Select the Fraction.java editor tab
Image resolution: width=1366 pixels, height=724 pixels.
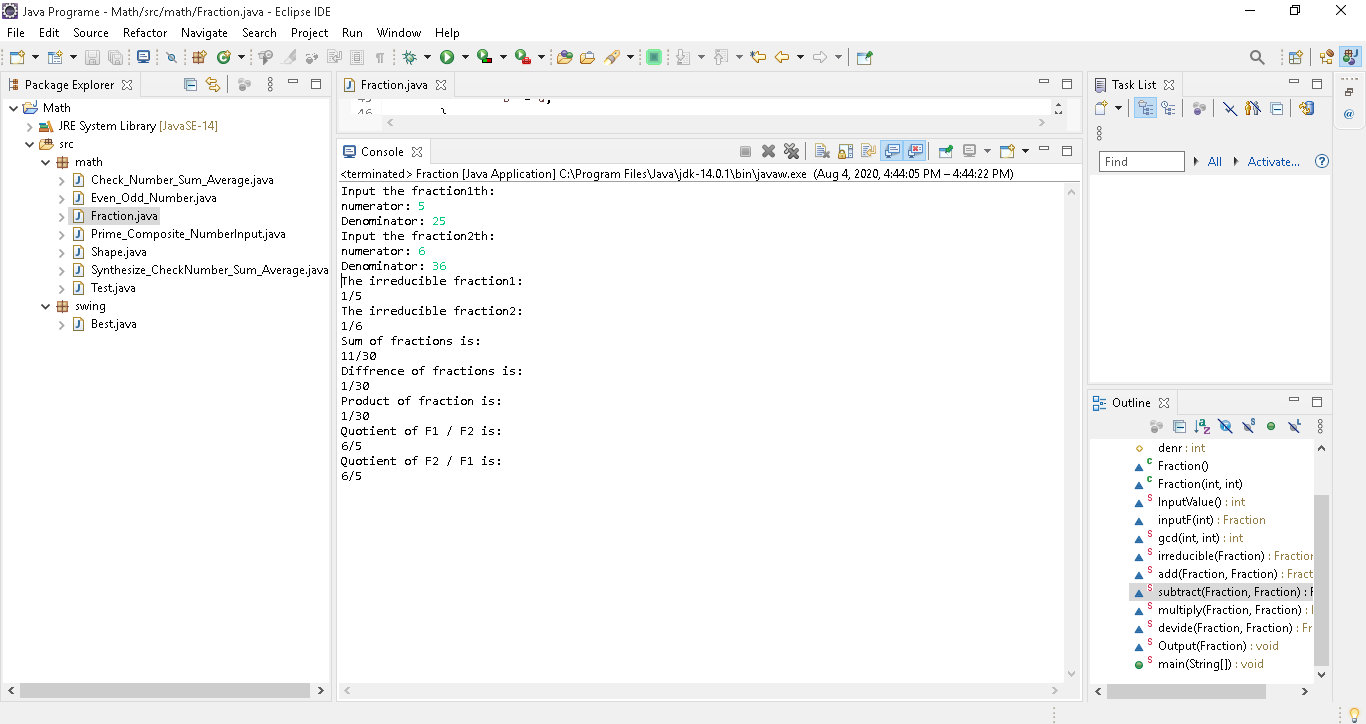click(x=393, y=85)
